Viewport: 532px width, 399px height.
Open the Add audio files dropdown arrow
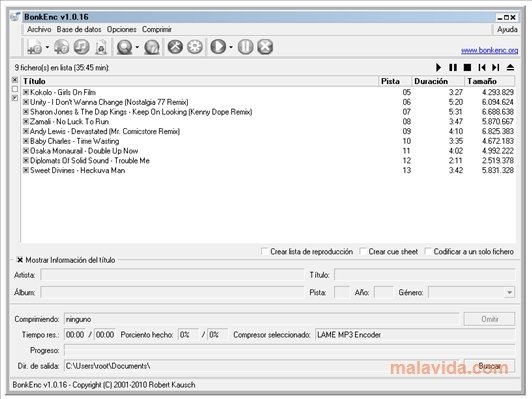pyautogui.click(x=47, y=47)
